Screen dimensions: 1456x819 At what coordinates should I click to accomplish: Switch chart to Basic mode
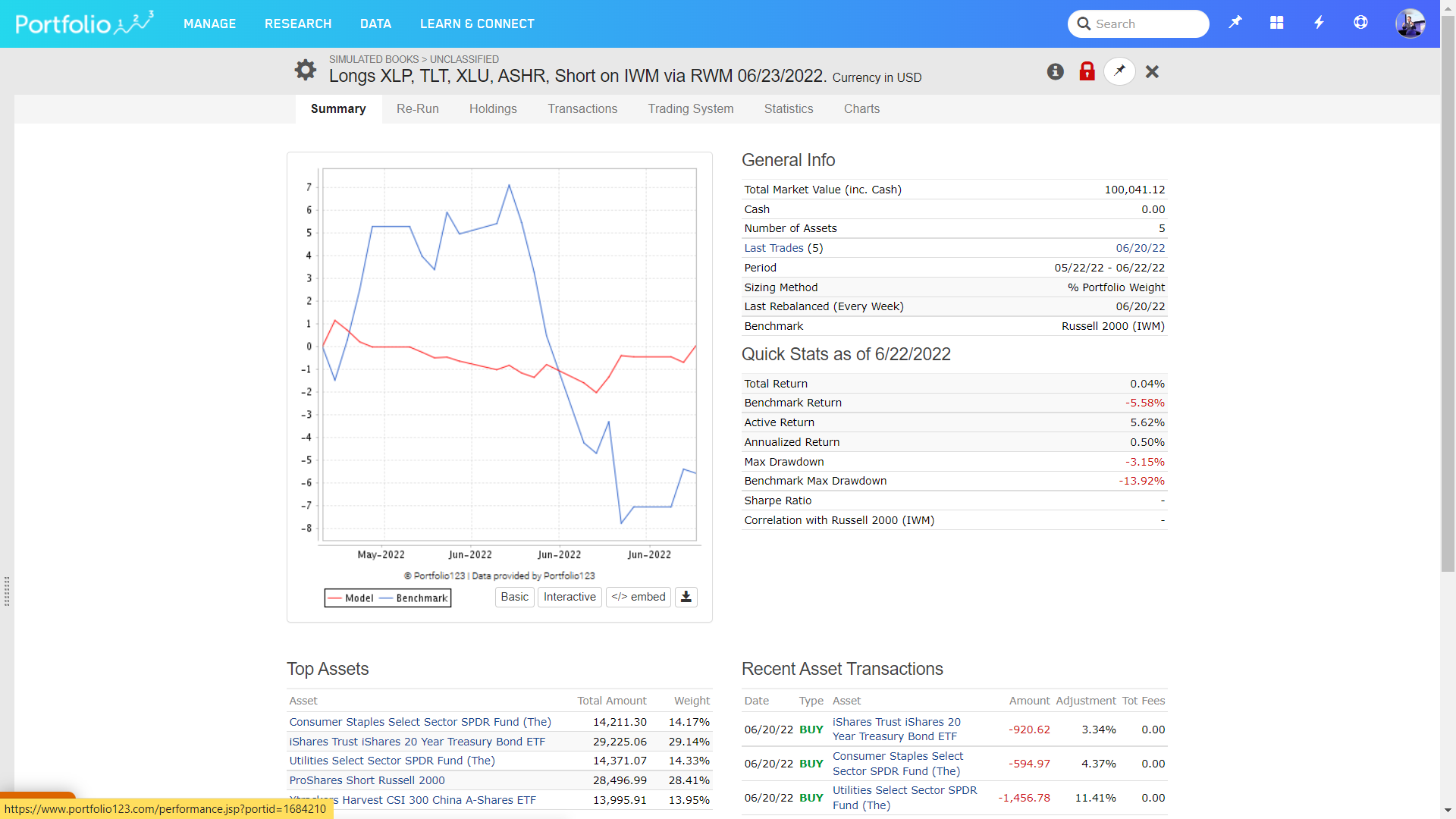tap(514, 597)
